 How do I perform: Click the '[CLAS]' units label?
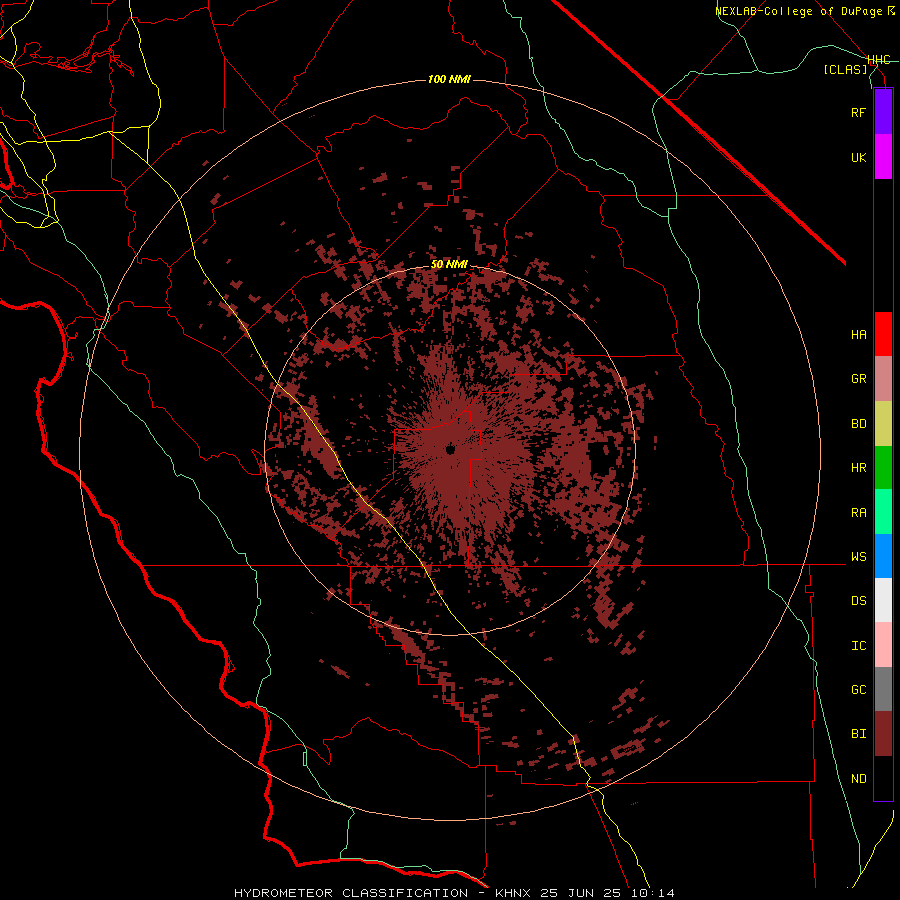845,69
